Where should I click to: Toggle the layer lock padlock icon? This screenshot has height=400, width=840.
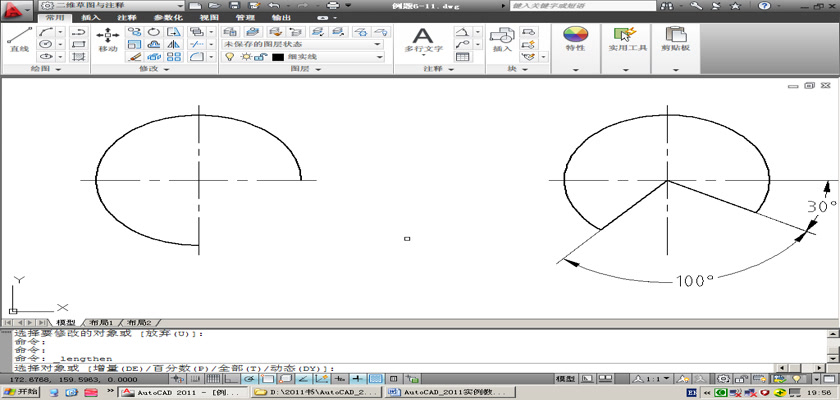(x=261, y=57)
